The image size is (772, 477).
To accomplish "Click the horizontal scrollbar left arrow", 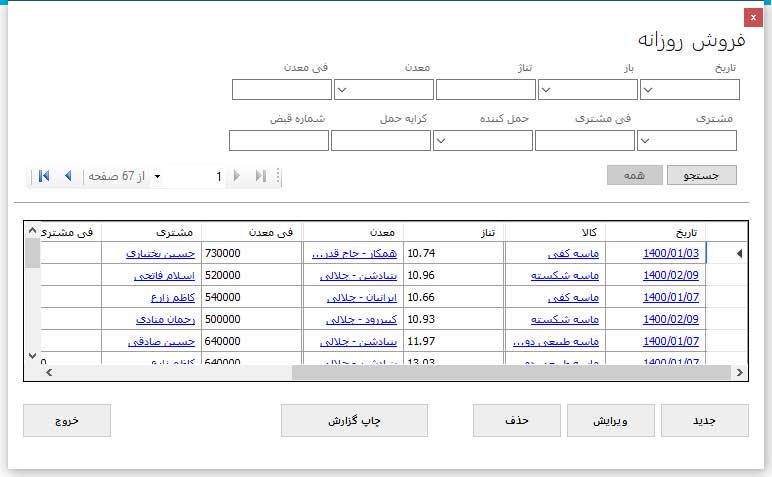I will coord(32,372).
